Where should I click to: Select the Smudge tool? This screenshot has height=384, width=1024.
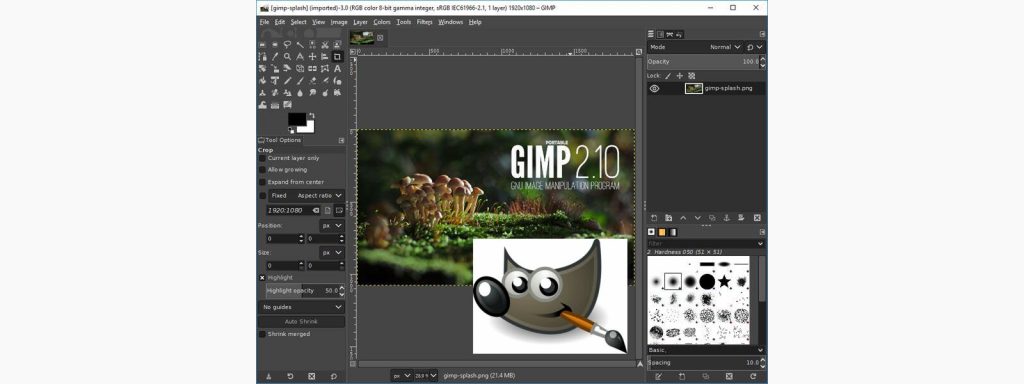(312, 93)
